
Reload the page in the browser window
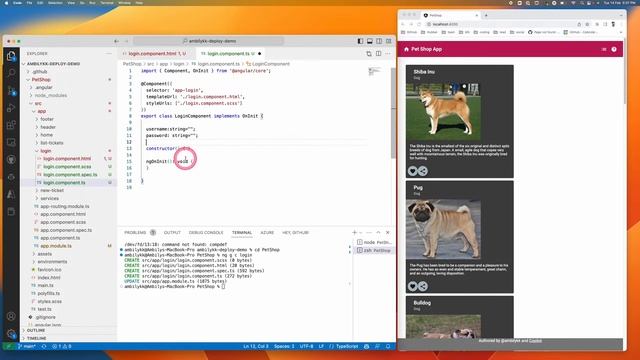[419, 24]
